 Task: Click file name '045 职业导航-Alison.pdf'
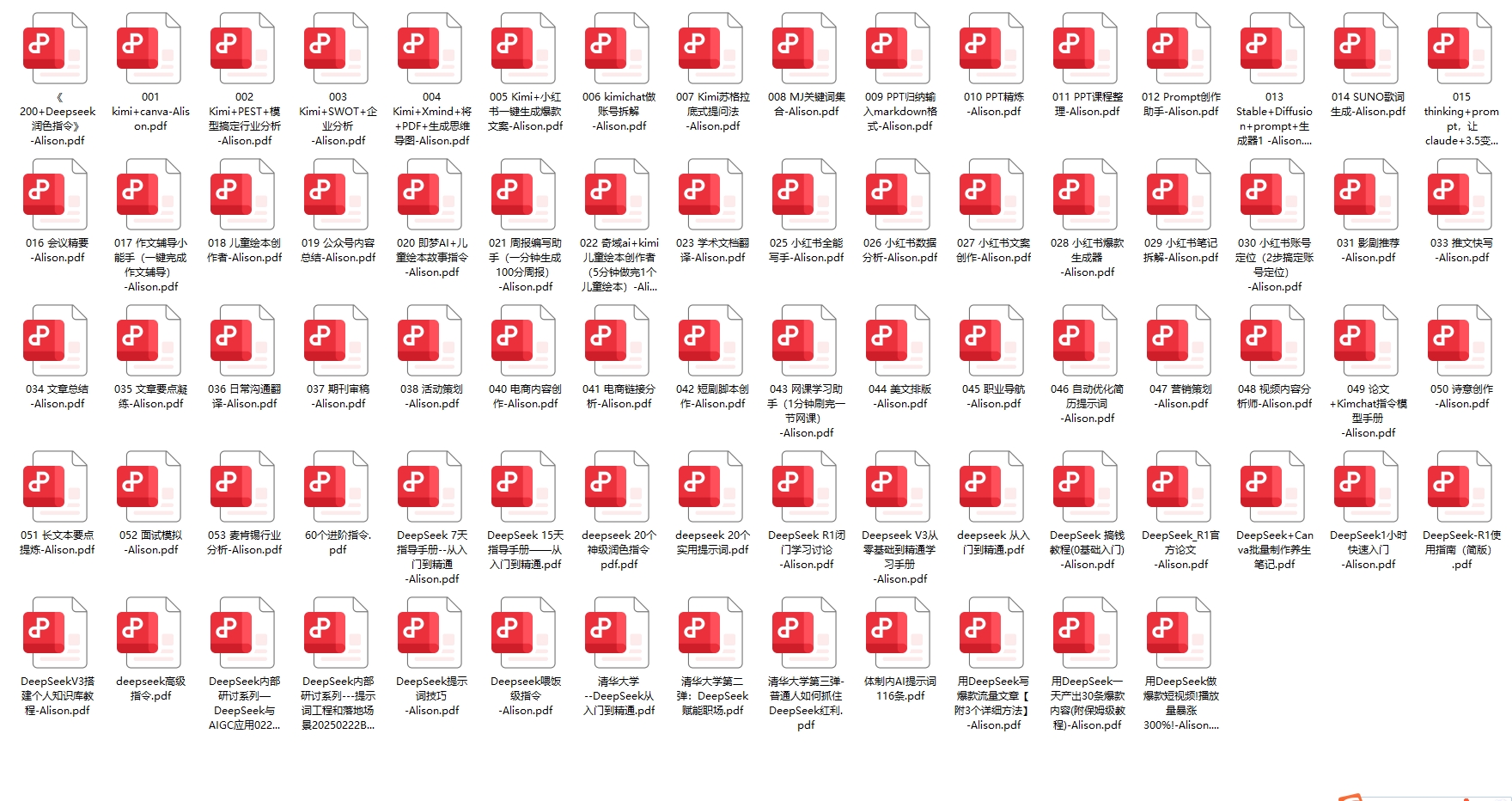tap(994, 396)
